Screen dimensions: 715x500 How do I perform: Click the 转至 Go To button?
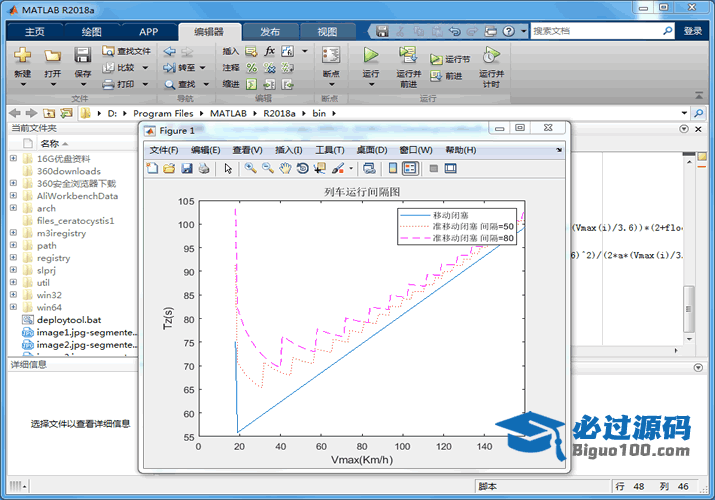click(x=184, y=67)
